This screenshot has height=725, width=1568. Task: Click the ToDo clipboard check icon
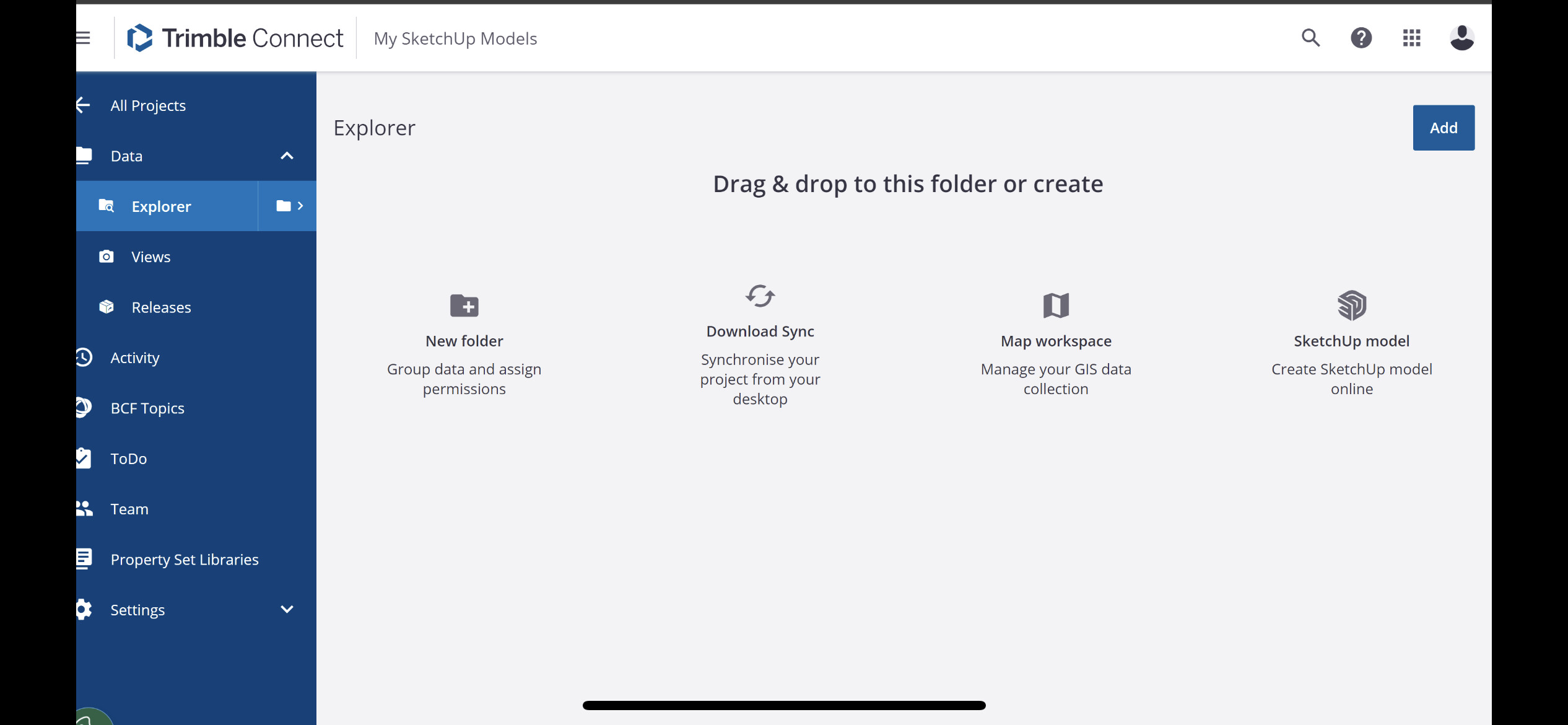coord(84,458)
